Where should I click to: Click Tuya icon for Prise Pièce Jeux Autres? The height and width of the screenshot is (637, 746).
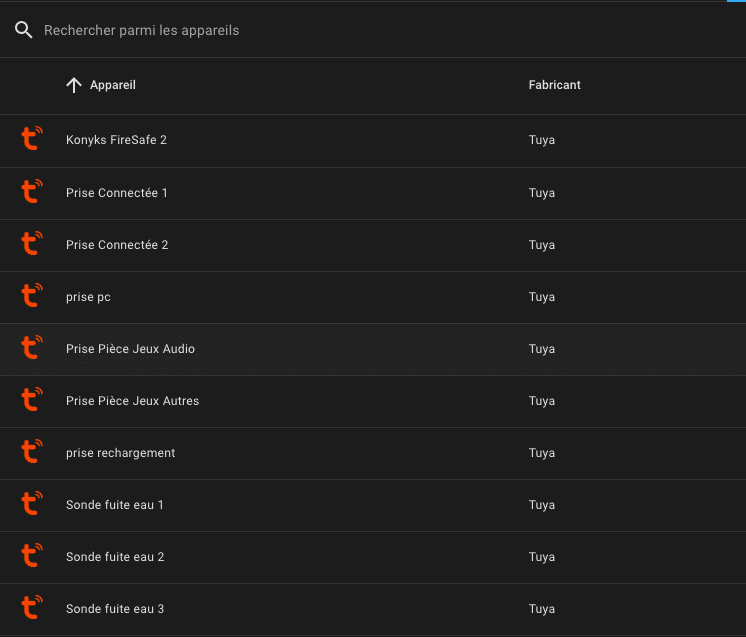pyautogui.click(x=32, y=400)
